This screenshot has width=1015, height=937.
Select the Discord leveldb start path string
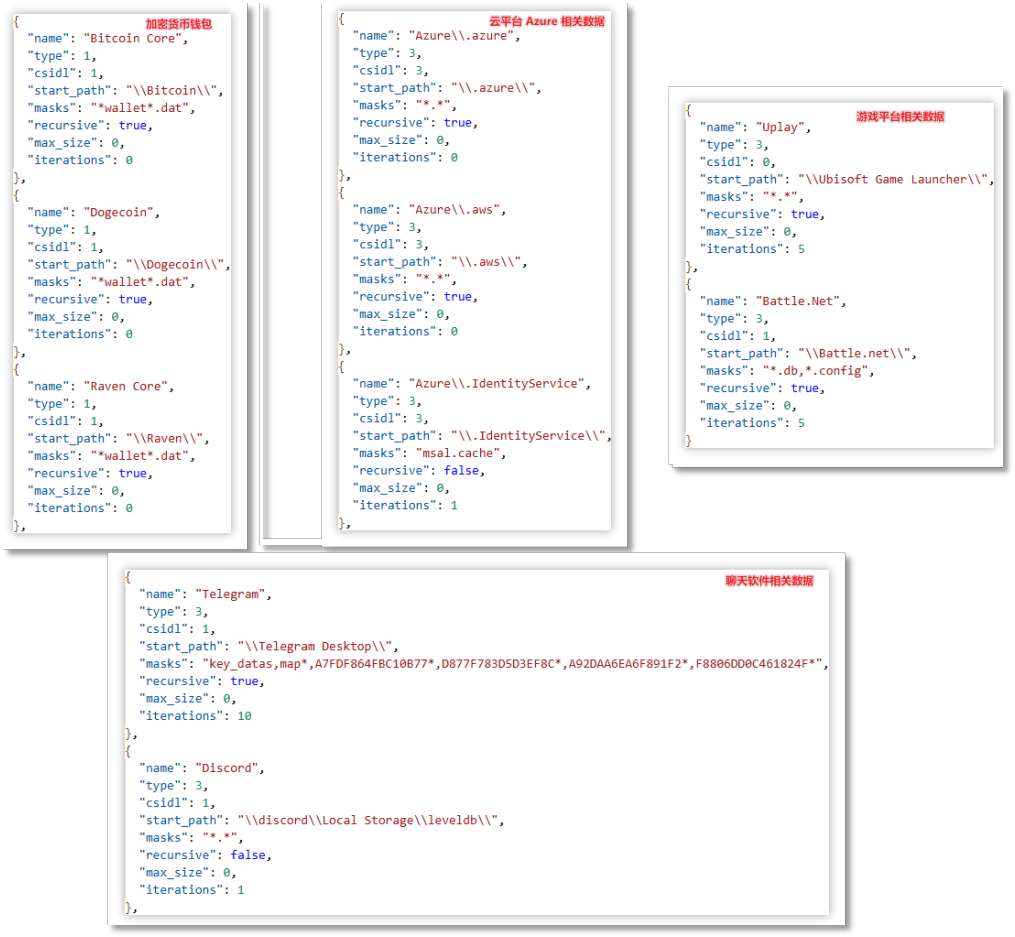point(370,820)
